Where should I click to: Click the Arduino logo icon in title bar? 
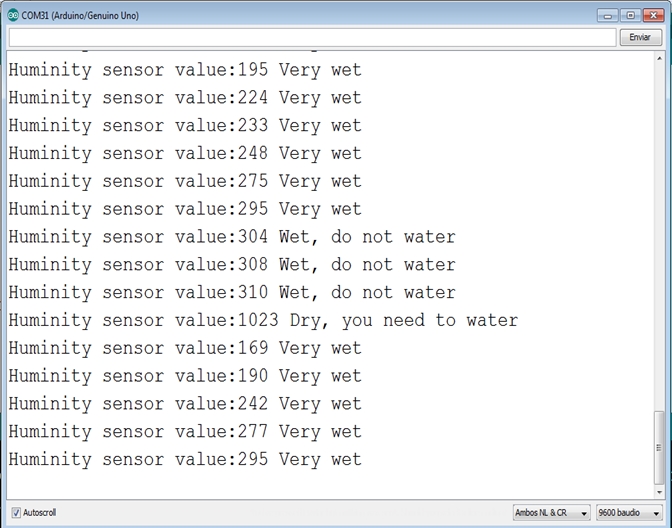click(13, 15)
